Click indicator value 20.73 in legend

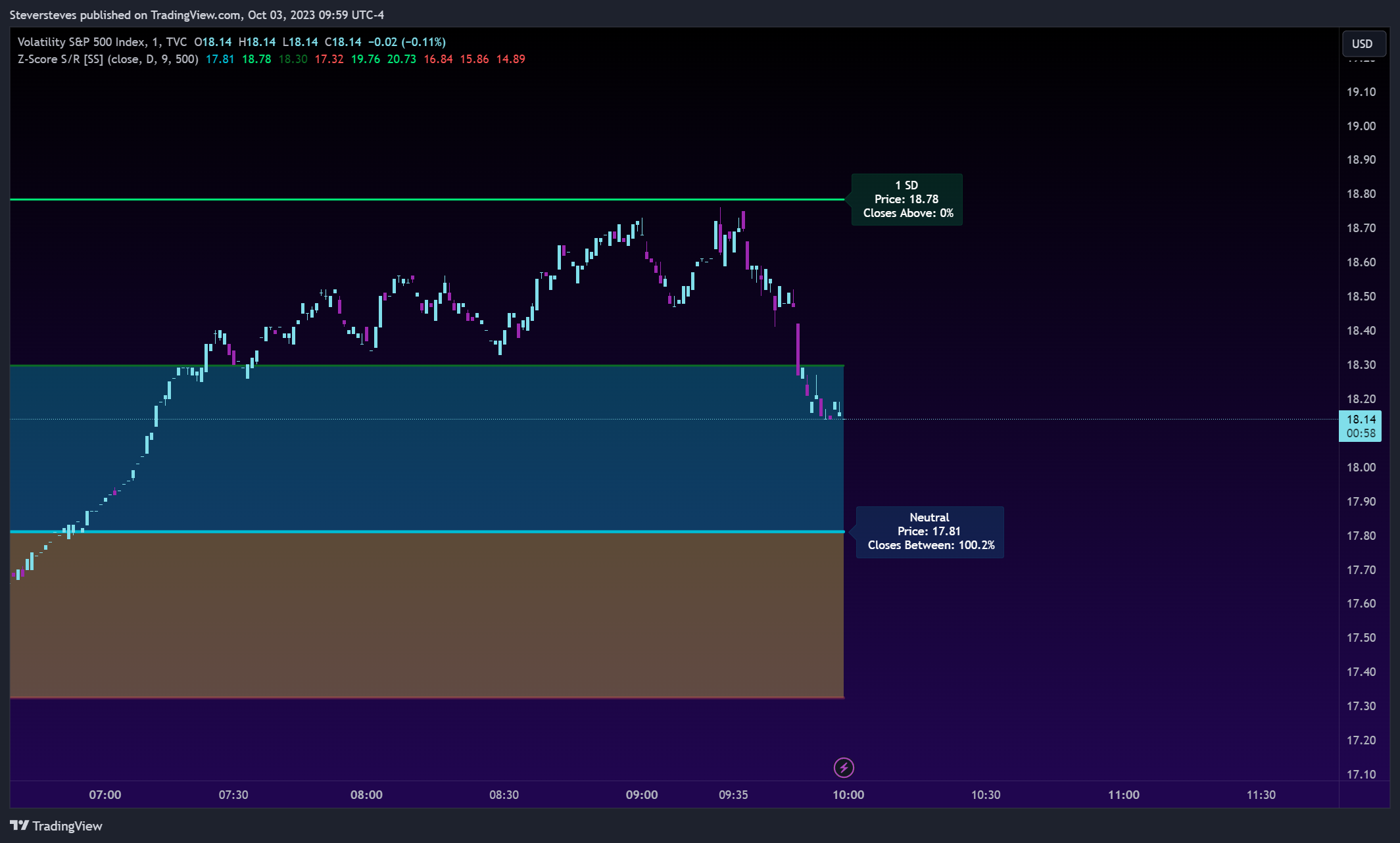402,59
